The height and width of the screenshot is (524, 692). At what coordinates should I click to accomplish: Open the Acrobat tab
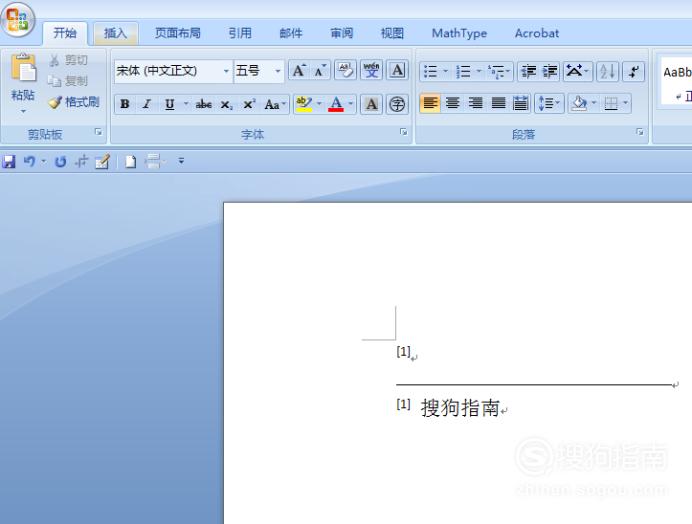coord(537,33)
